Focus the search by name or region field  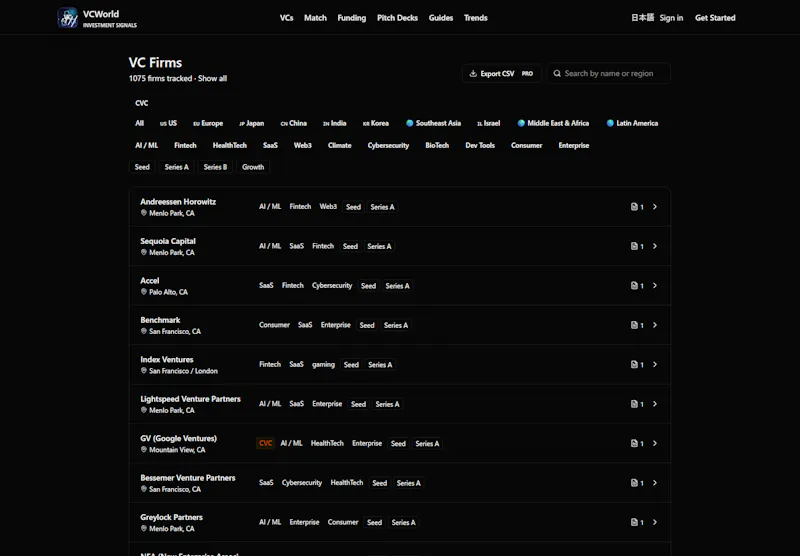[609, 73]
